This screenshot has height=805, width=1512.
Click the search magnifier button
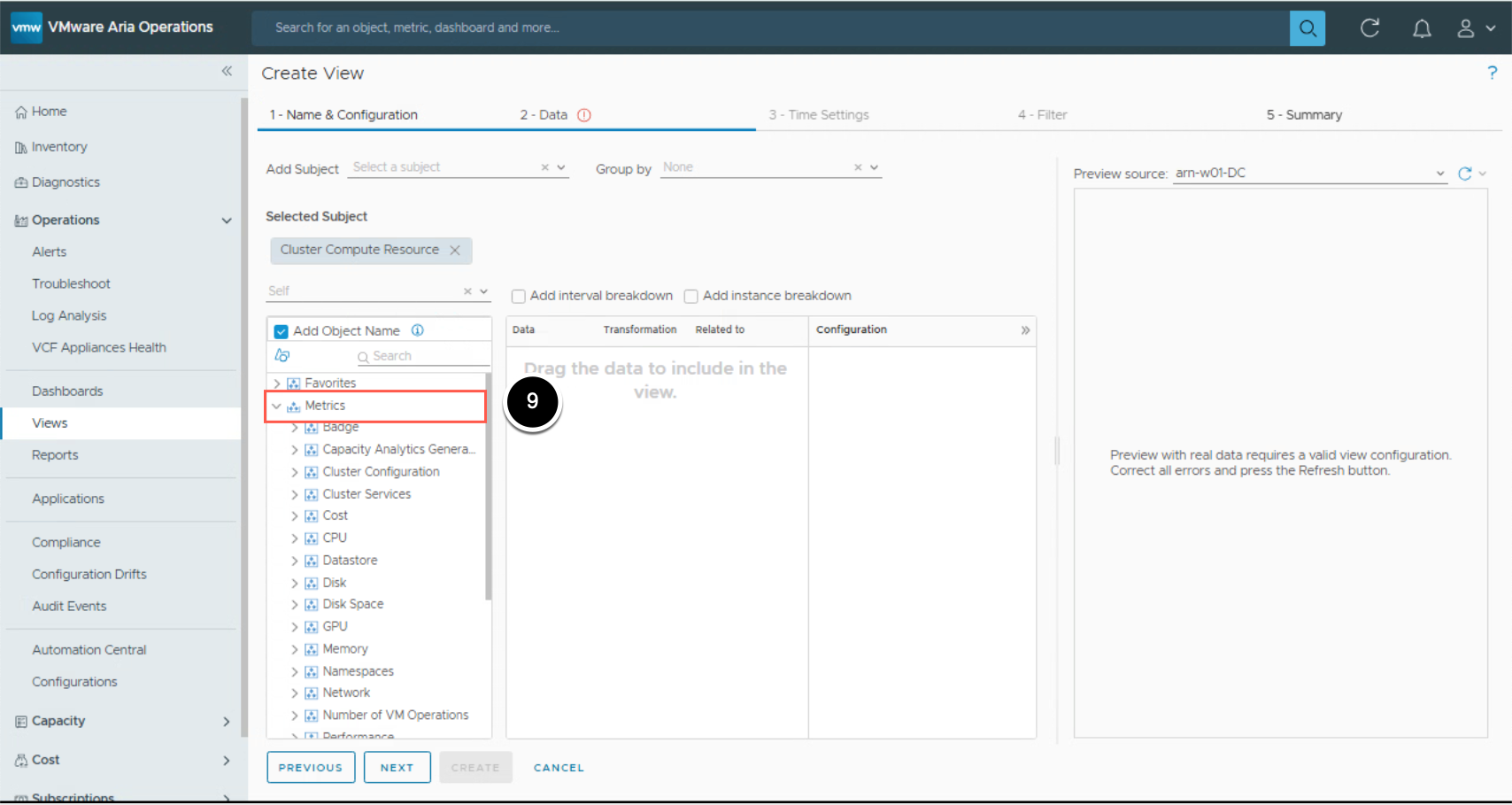[x=1307, y=28]
